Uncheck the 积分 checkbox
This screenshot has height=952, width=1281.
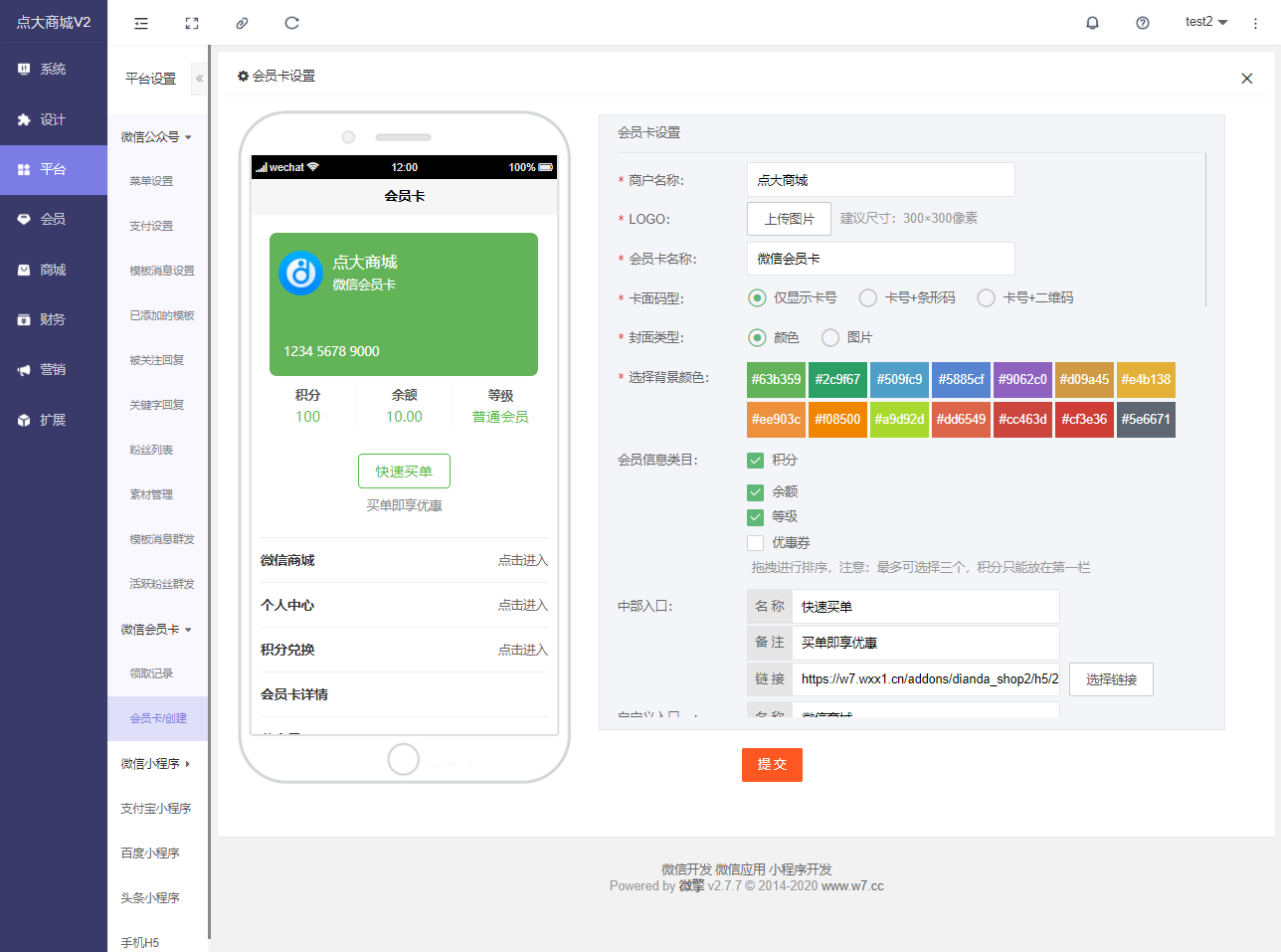coord(755,460)
